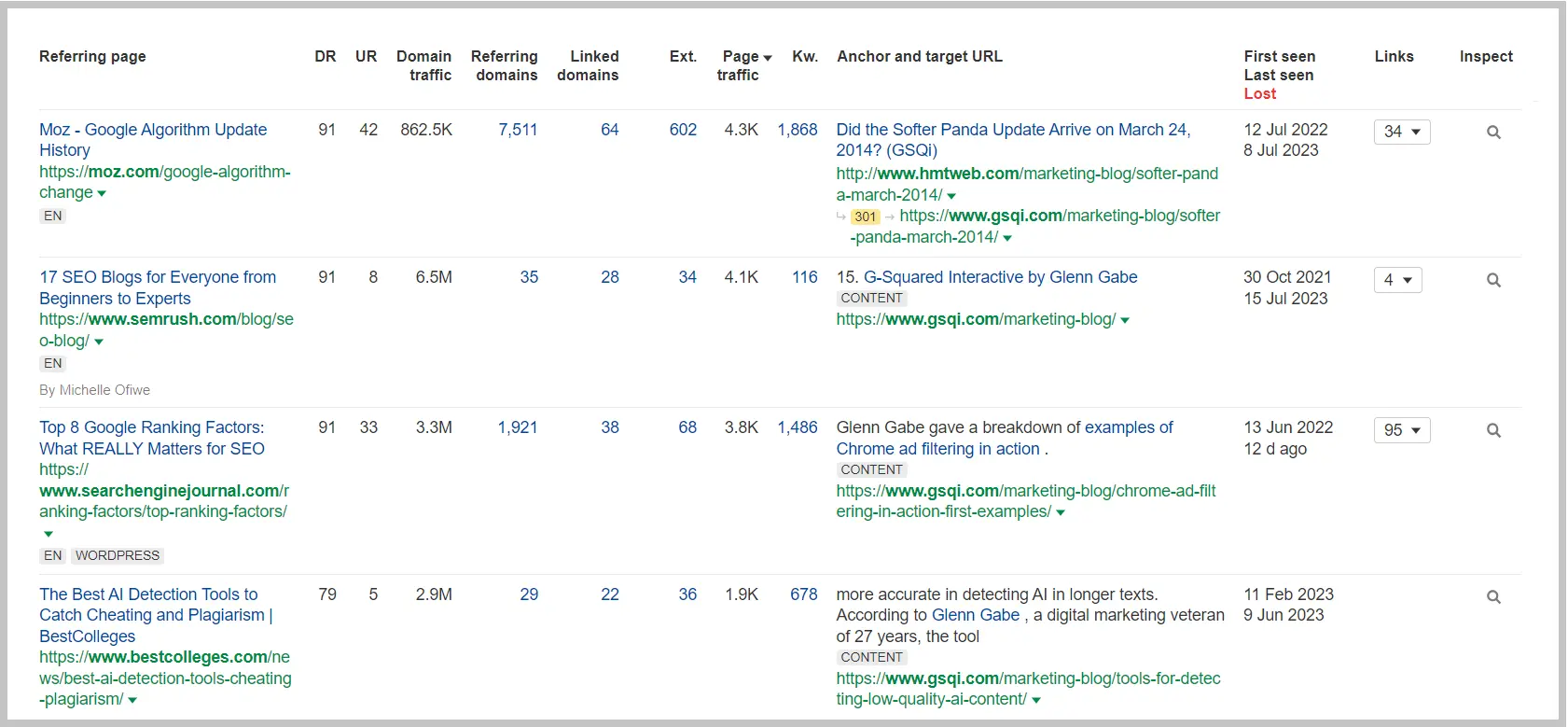Image resolution: width=1568 pixels, height=727 pixels.
Task: Click the Glenn Gabe anchor link
Action: pyautogui.click(x=976, y=615)
